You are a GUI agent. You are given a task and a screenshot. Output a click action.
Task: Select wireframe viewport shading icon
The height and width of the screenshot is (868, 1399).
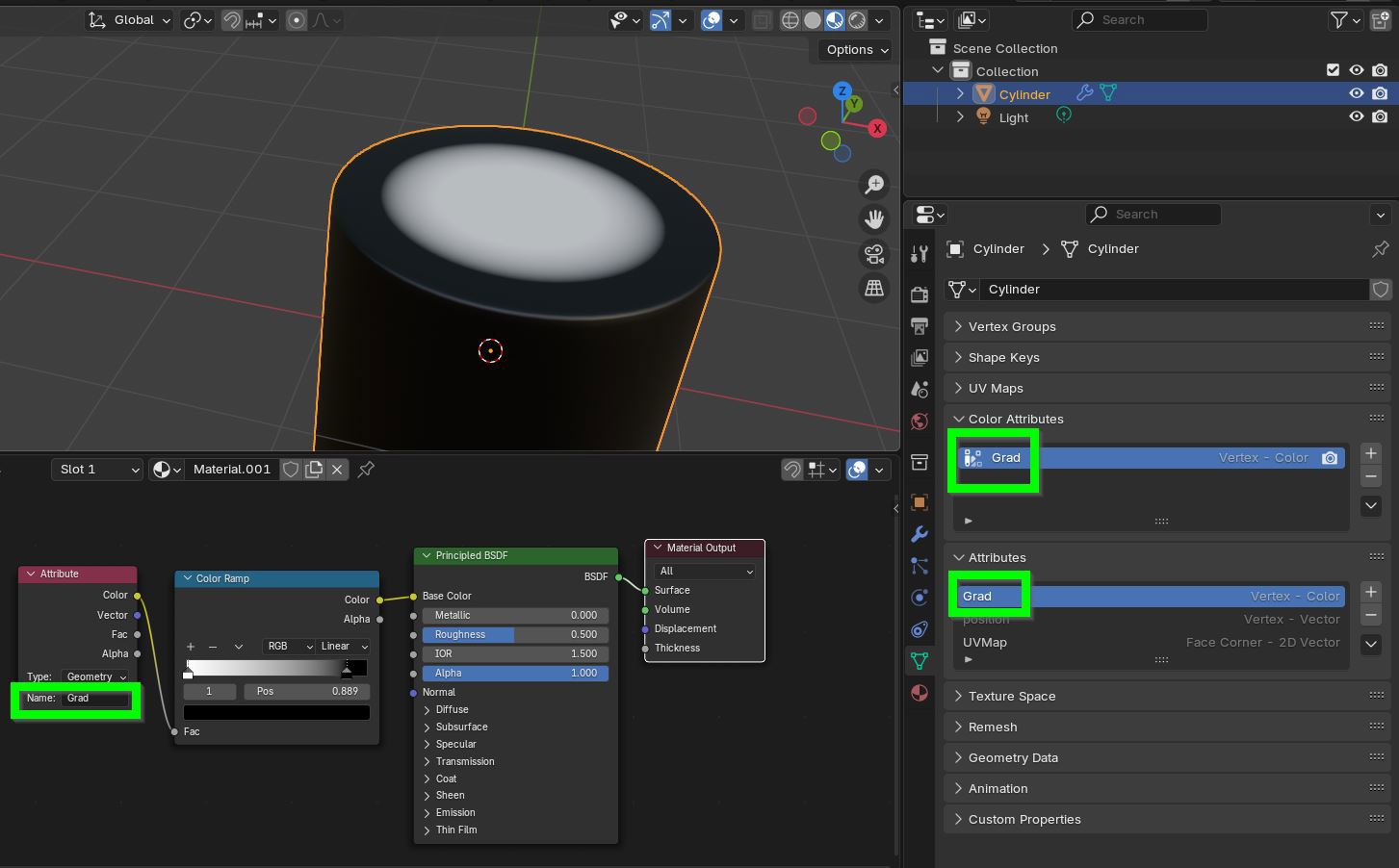point(790,20)
